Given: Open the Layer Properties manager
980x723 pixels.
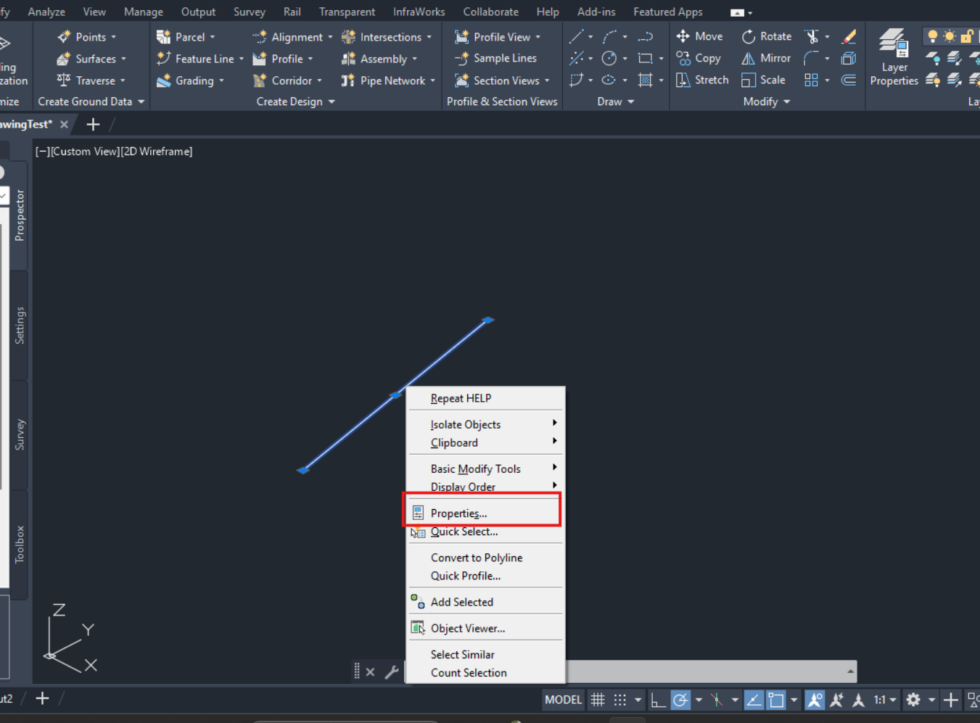Looking at the screenshot, I should tap(893, 58).
